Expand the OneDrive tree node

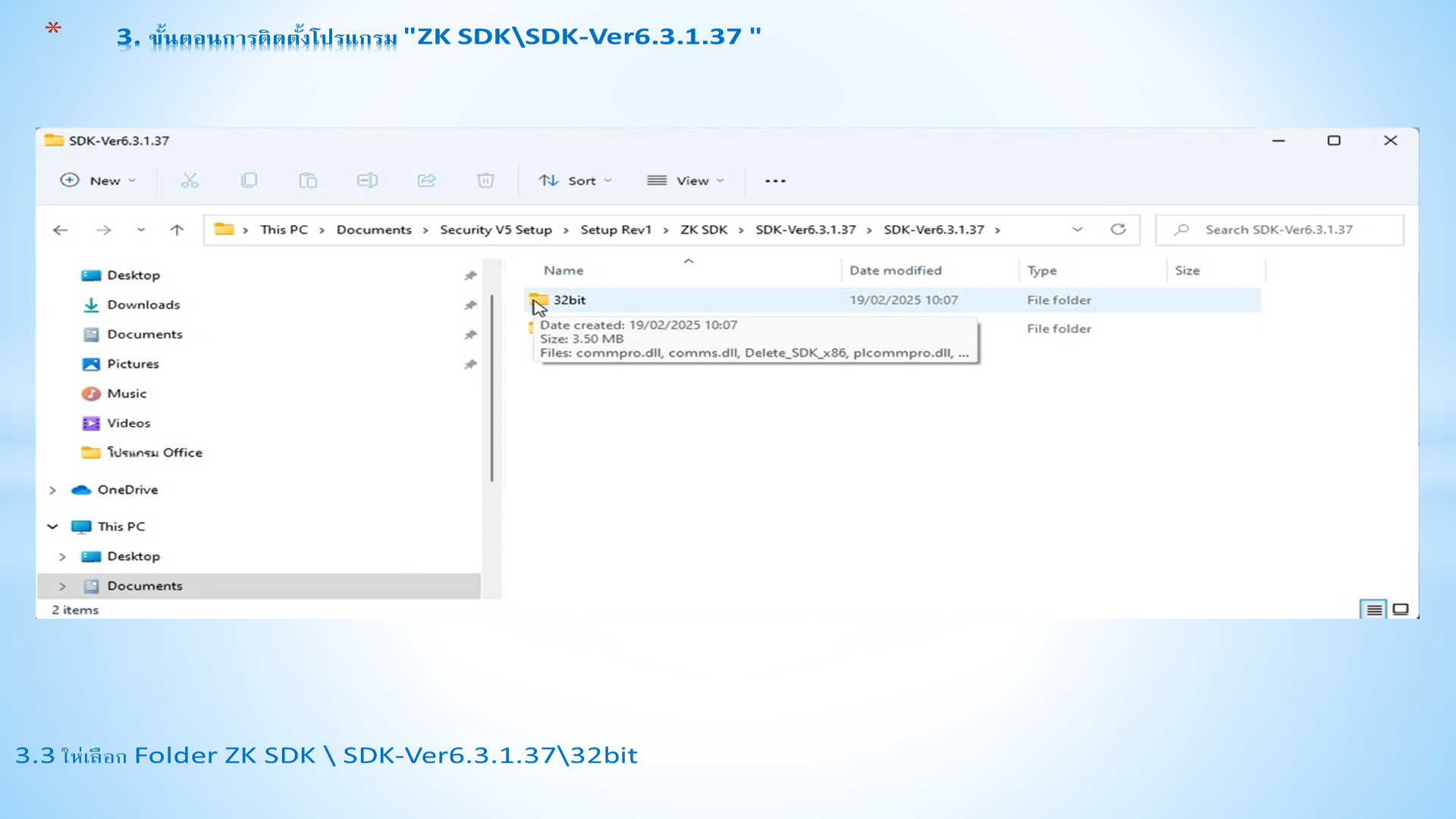[52, 490]
